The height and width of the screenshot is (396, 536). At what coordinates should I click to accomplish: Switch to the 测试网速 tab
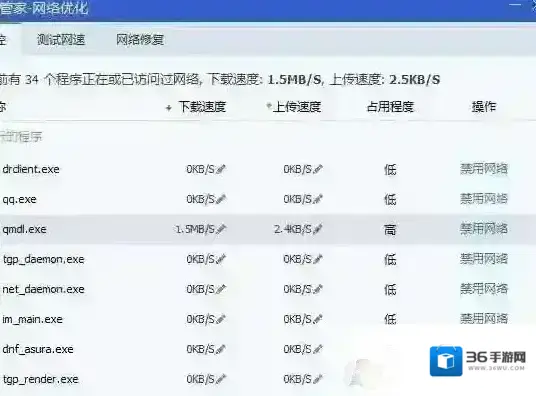click(61, 40)
